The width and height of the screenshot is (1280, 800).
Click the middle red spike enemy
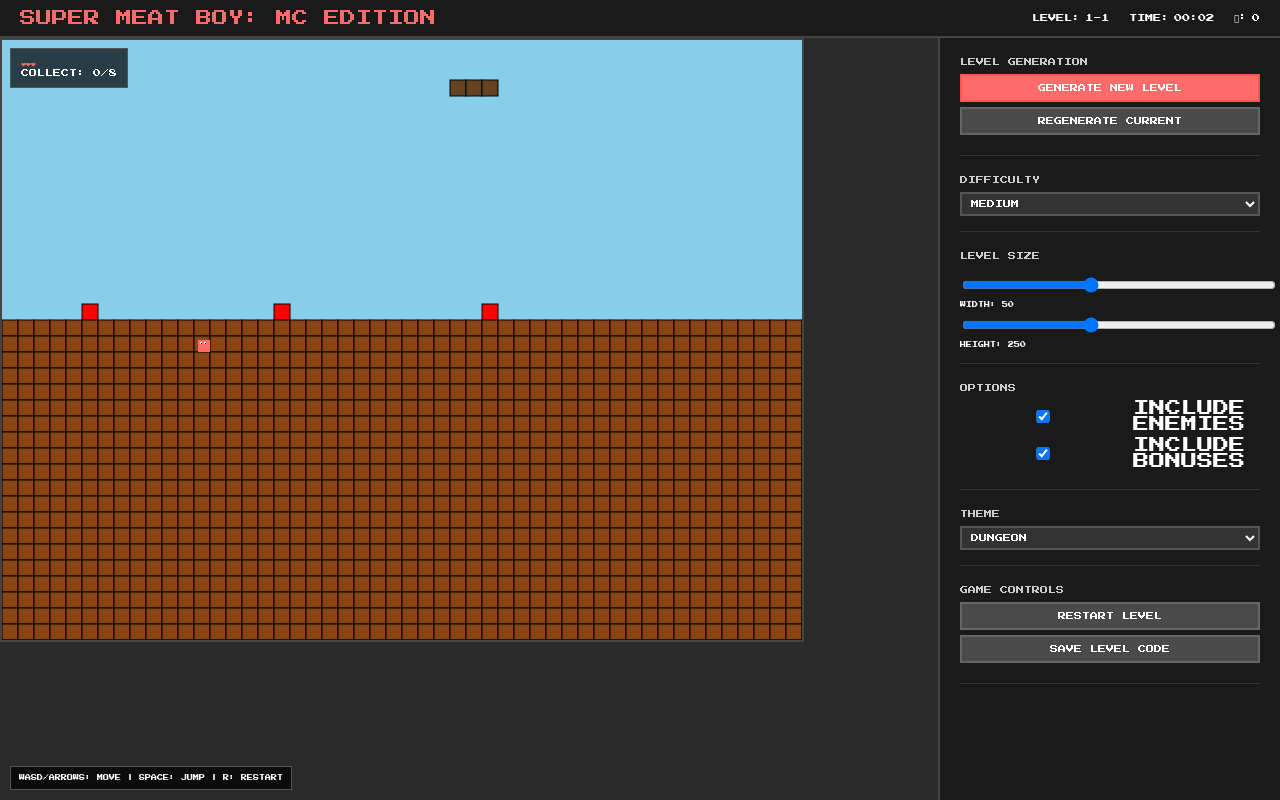click(x=281, y=311)
